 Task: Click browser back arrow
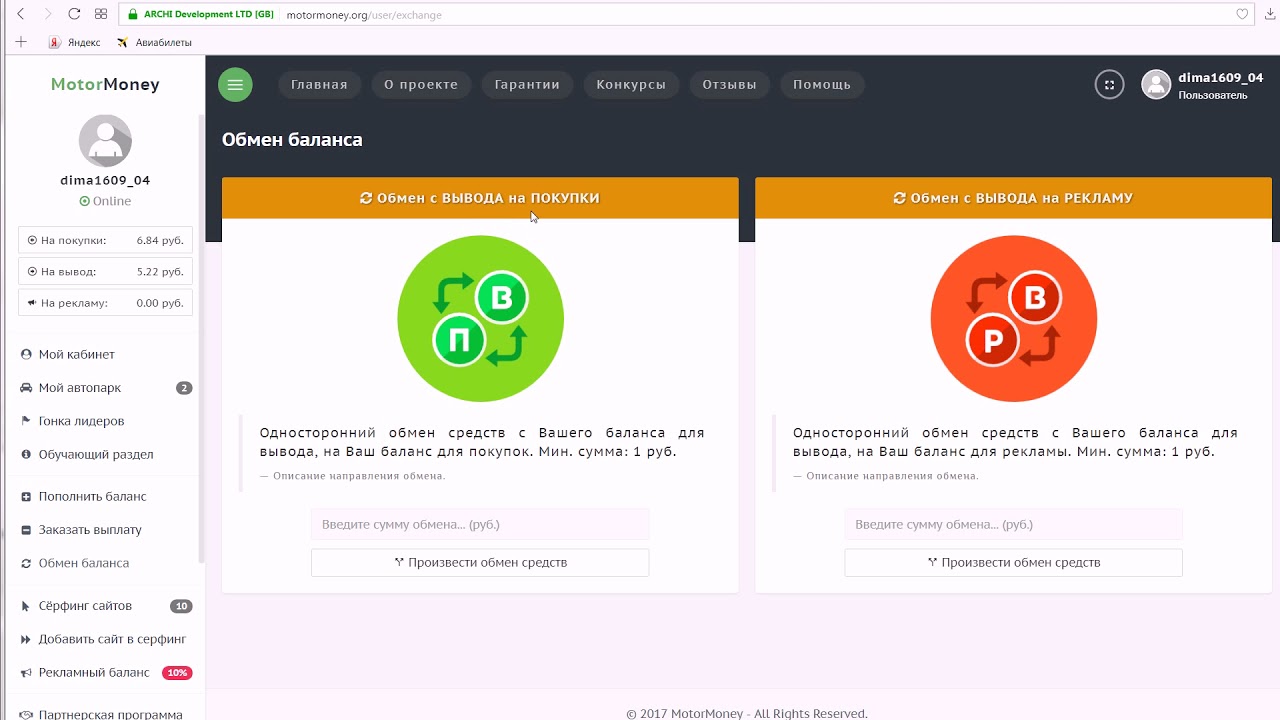click(21, 14)
